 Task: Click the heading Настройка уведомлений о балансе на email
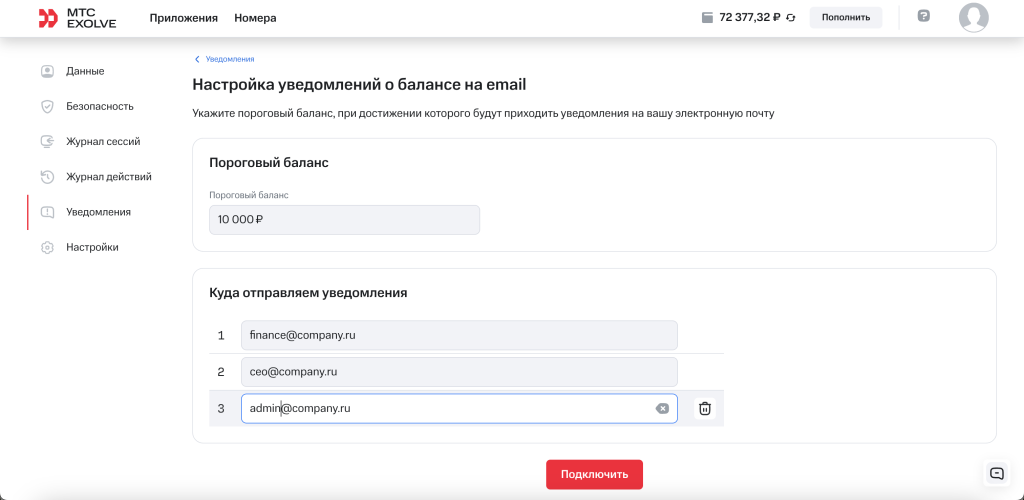[x=359, y=85]
